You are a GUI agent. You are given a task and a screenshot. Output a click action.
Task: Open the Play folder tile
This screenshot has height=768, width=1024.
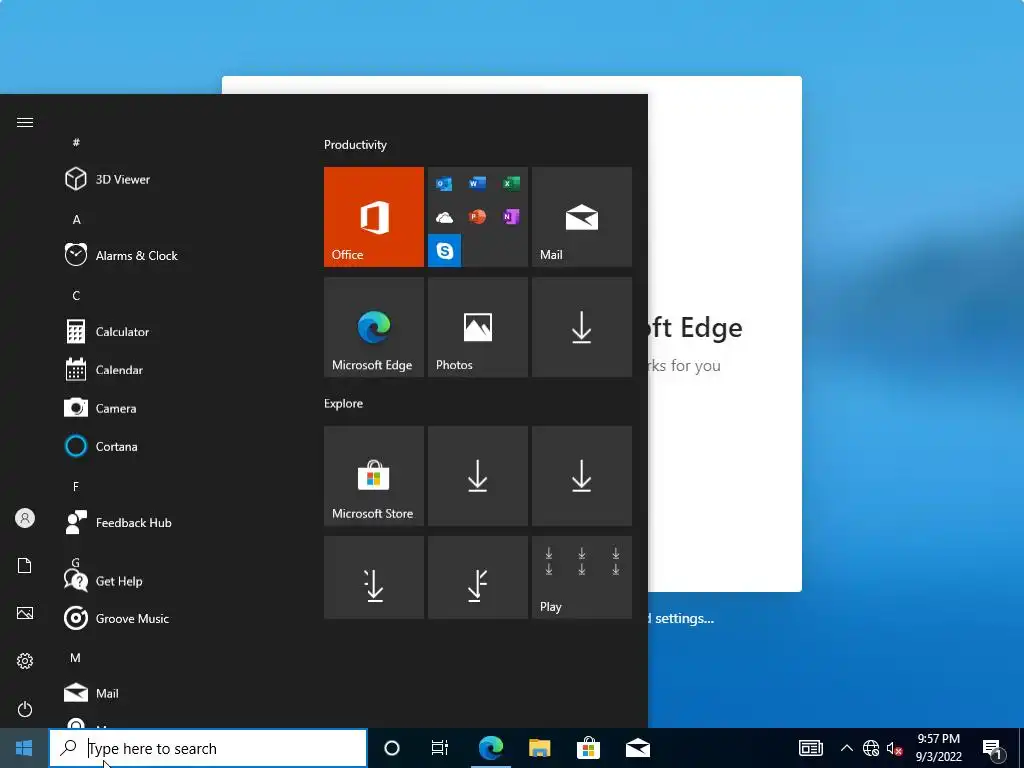(582, 577)
